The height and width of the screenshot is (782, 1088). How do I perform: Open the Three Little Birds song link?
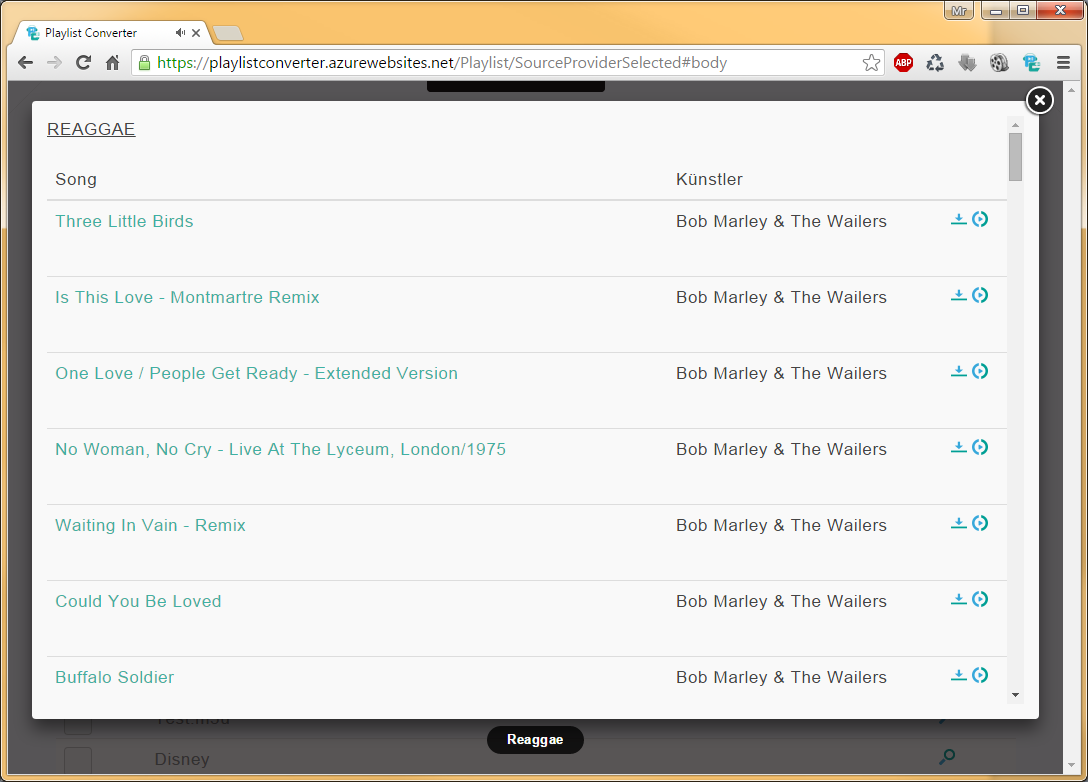point(124,221)
